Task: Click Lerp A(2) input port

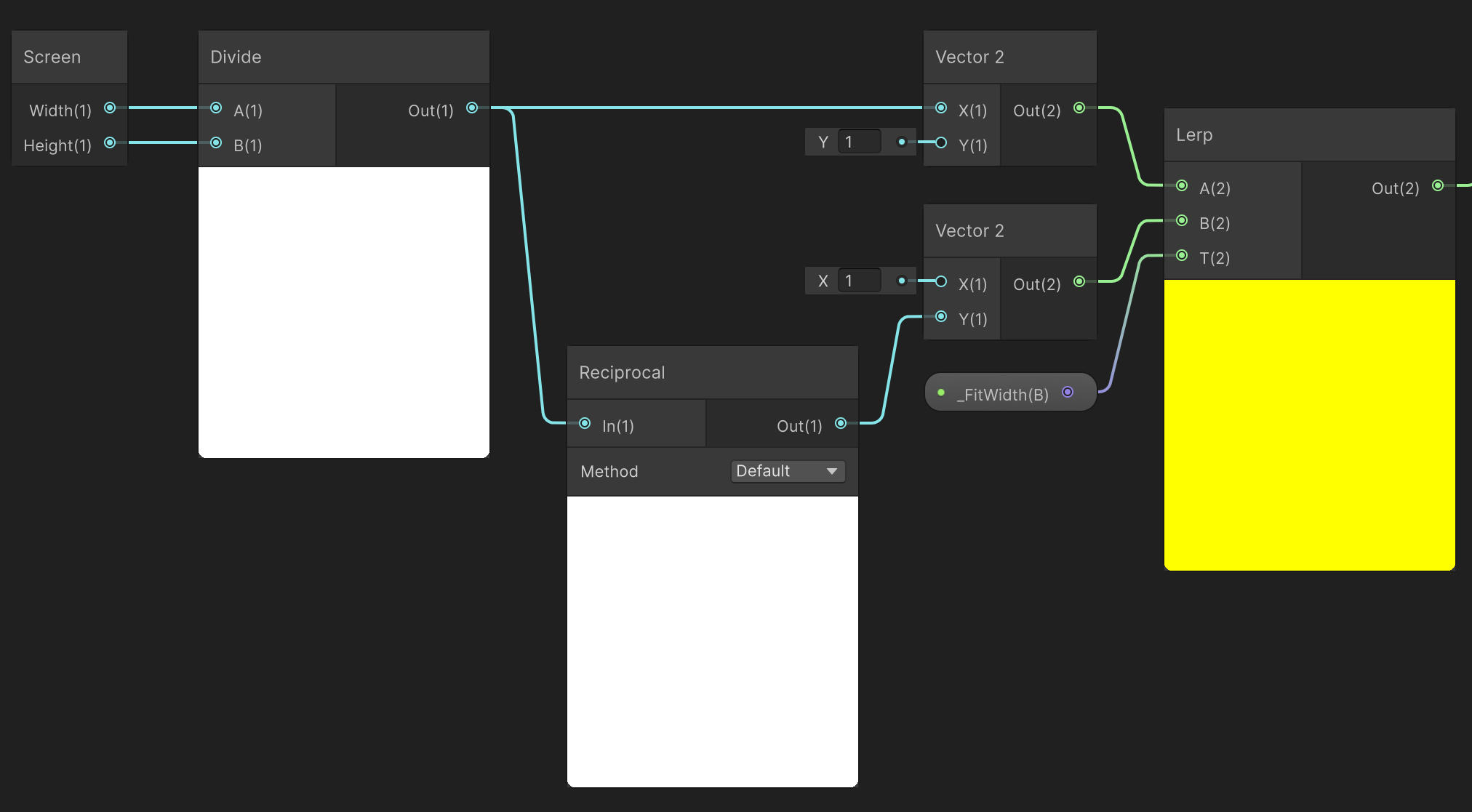Action: (1182, 186)
